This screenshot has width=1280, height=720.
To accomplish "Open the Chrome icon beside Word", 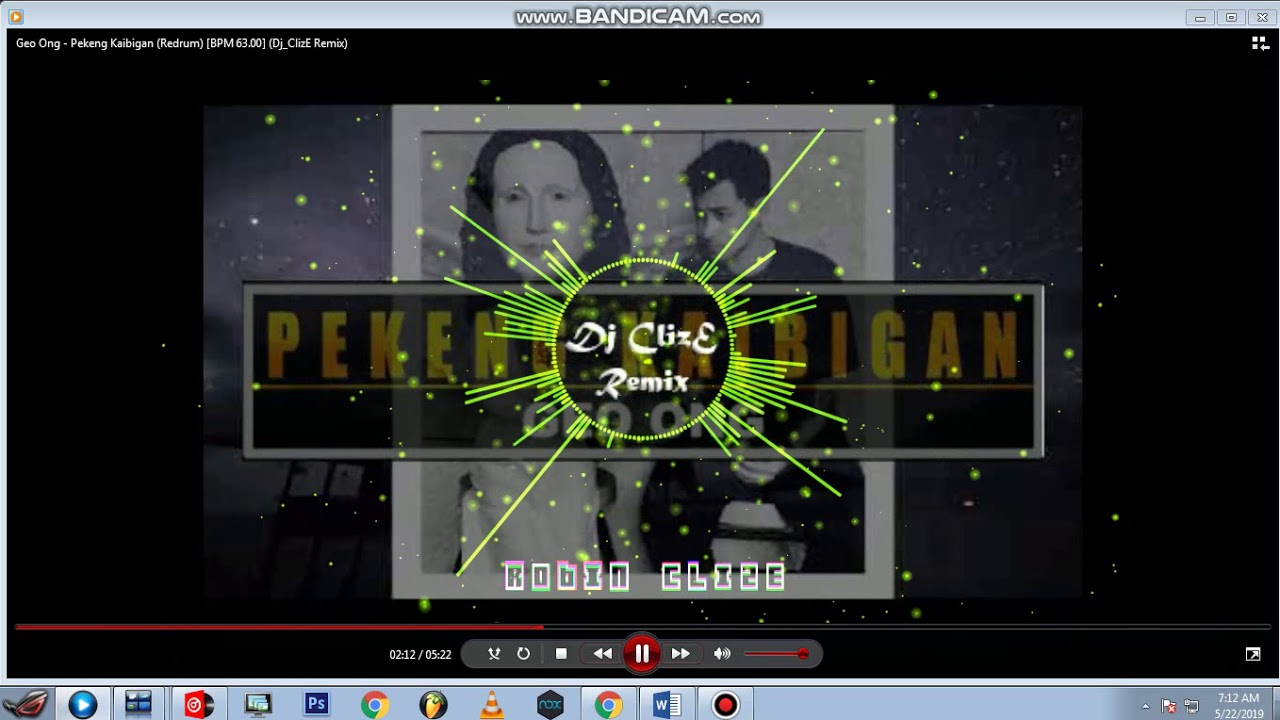I will [608, 705].
